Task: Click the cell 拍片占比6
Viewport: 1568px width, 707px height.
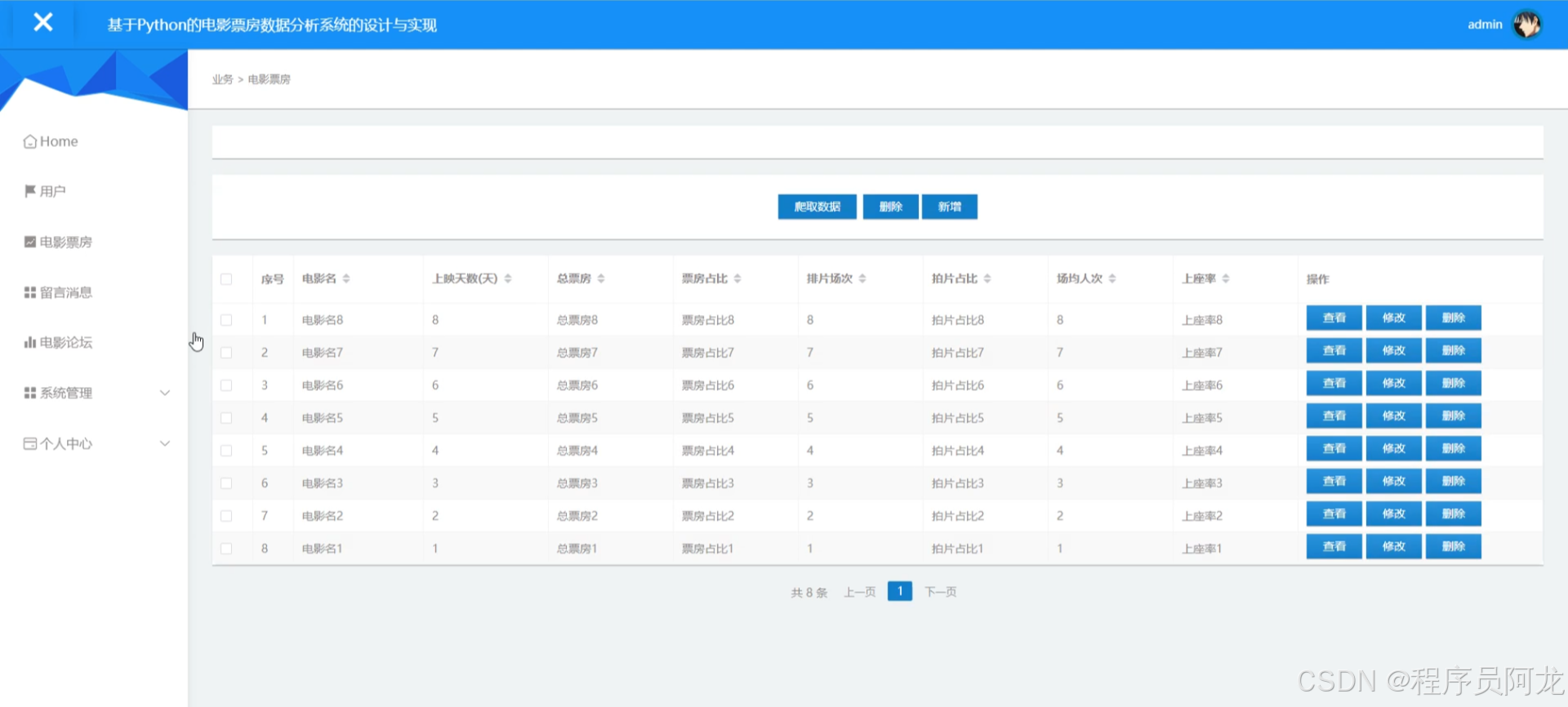Action: tap(958, 385)
